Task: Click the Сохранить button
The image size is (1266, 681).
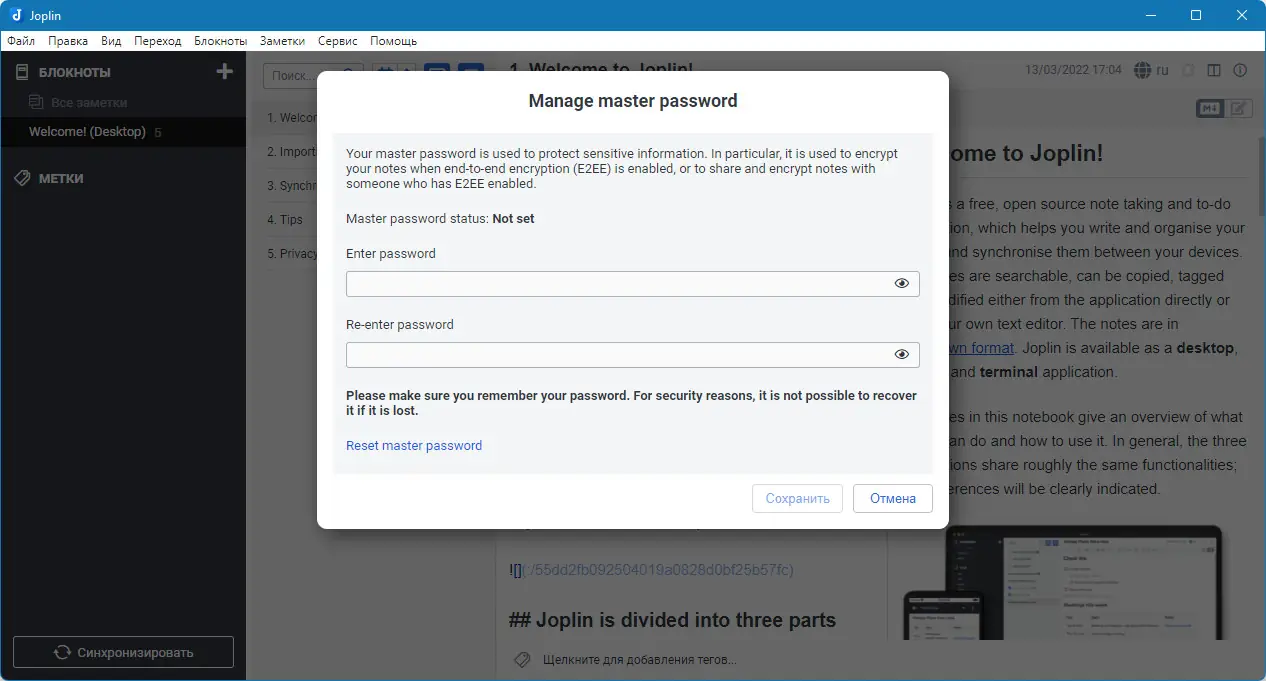Action: pyautogui.click(x=797, y=498)
